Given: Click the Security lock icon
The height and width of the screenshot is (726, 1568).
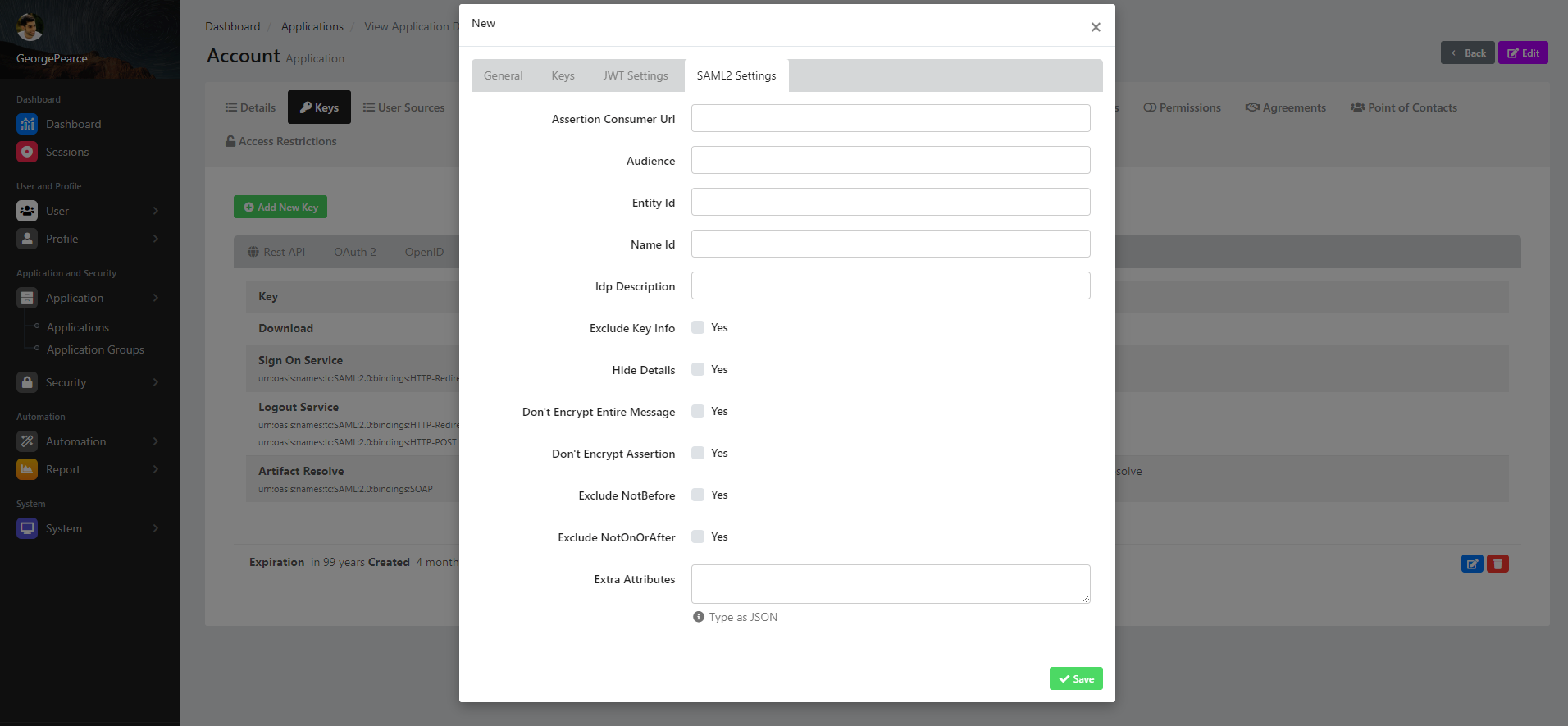Looking at the screenshot, I should pyautogui.click(x=27, y=382).
